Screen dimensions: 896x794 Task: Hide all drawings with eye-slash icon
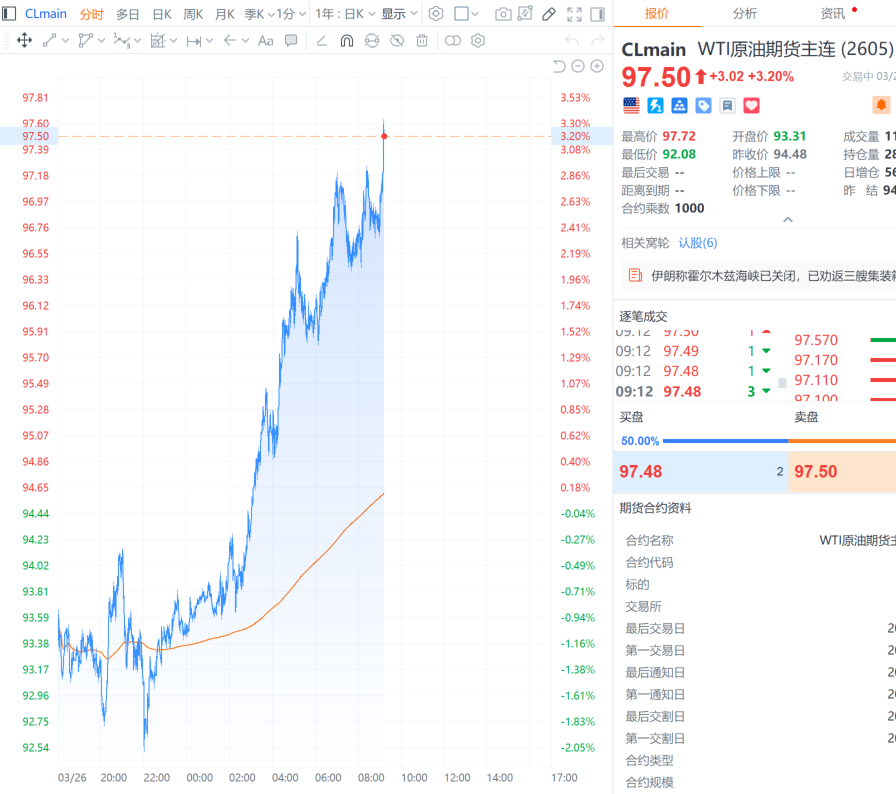397,41
